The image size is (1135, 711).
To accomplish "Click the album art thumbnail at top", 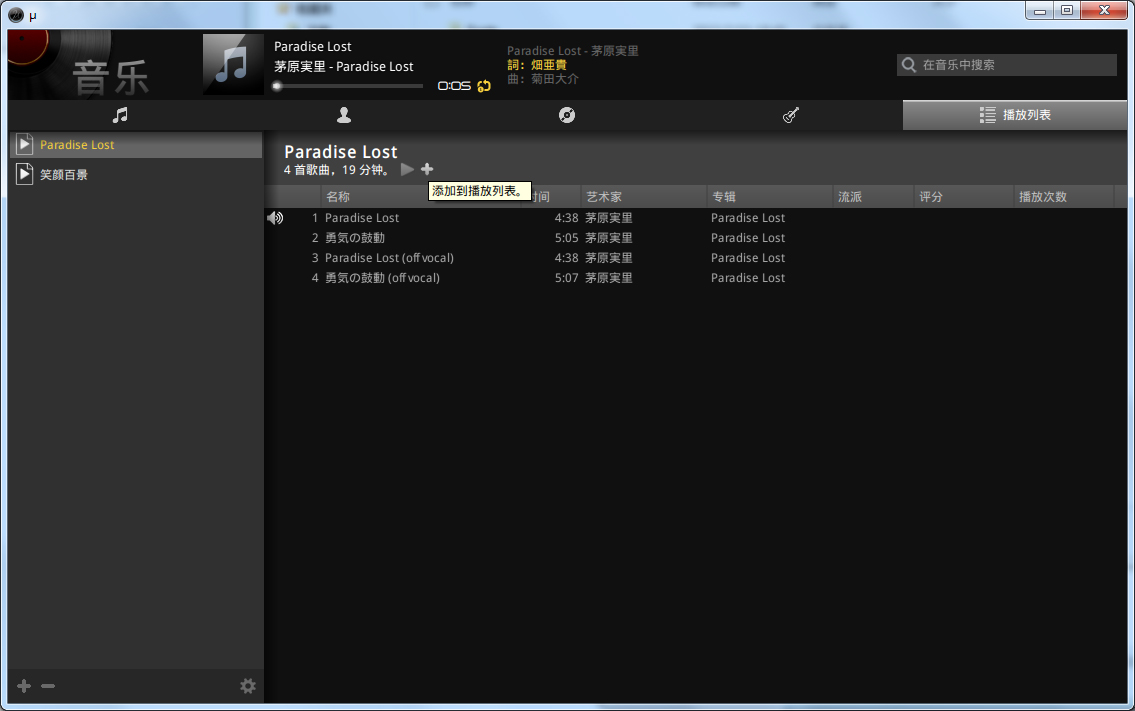I will tap(233, 64).
